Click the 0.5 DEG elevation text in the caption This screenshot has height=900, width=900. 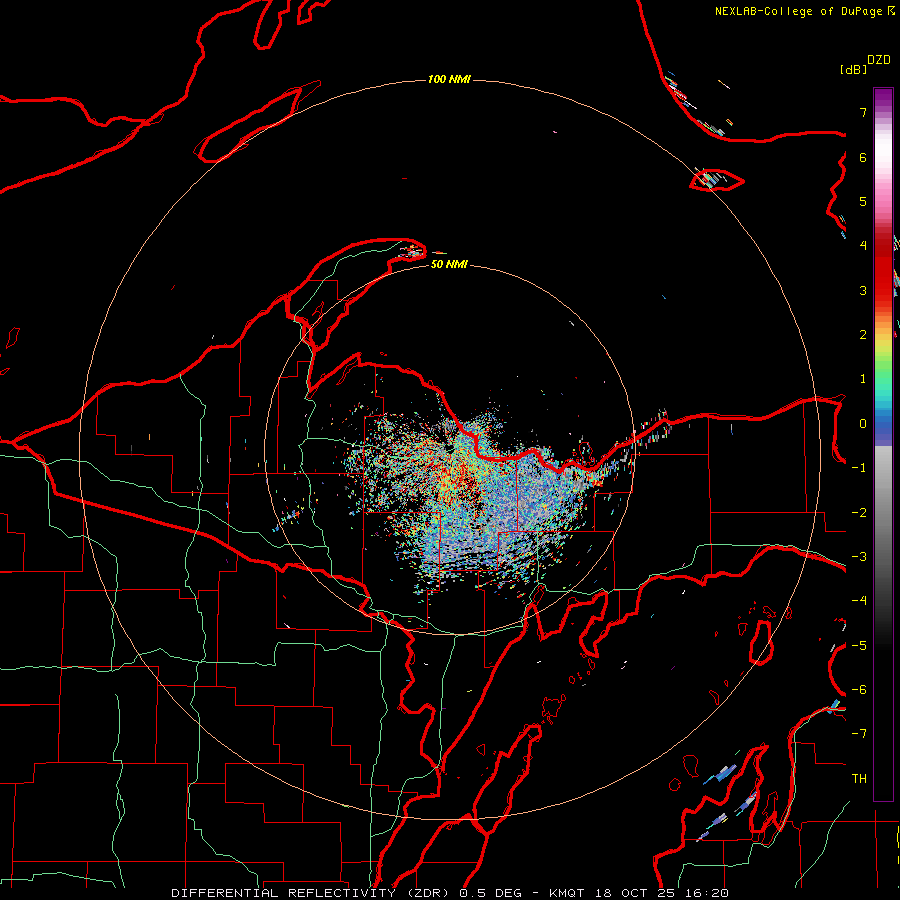pos(491,893)
